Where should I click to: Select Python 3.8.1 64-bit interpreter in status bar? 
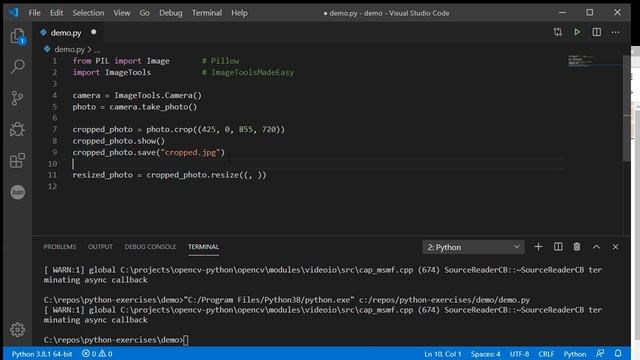coord(42,354)
